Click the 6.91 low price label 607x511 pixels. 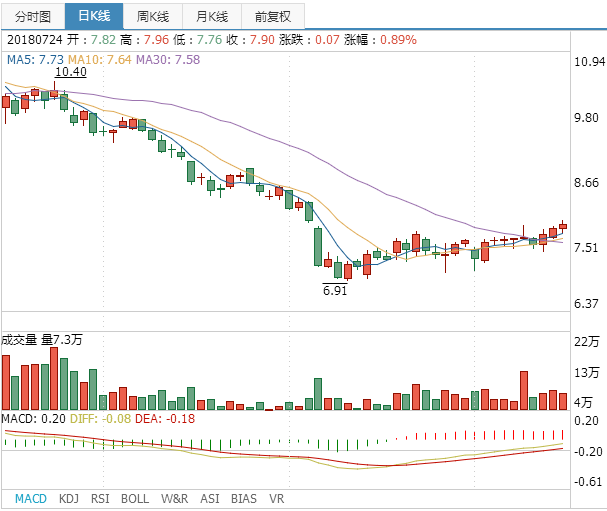click(x=335, y=290)
